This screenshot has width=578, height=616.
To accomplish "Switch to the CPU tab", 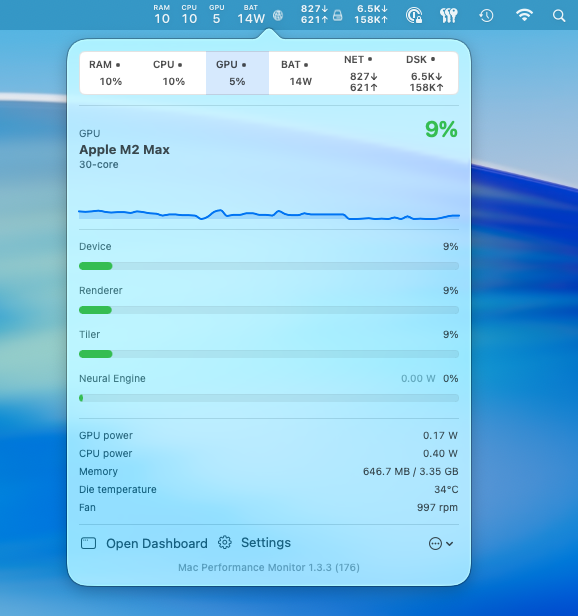I will point(174,73).
